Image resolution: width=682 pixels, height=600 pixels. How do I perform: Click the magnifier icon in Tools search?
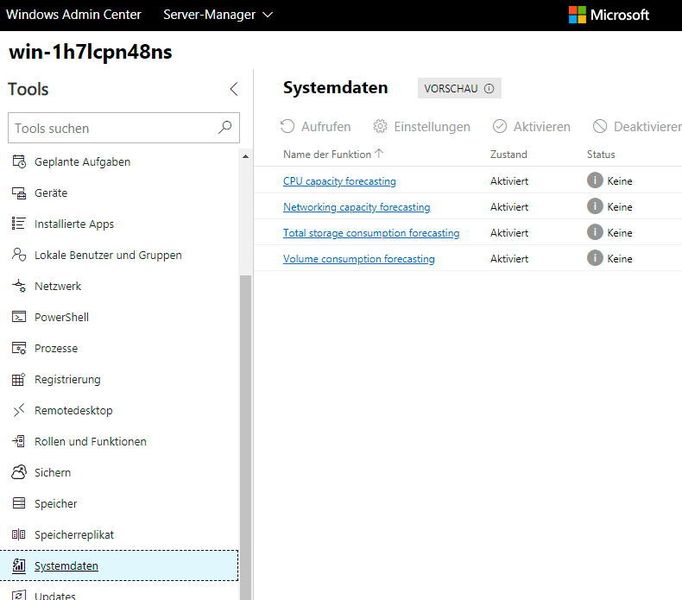coord(225,127)
